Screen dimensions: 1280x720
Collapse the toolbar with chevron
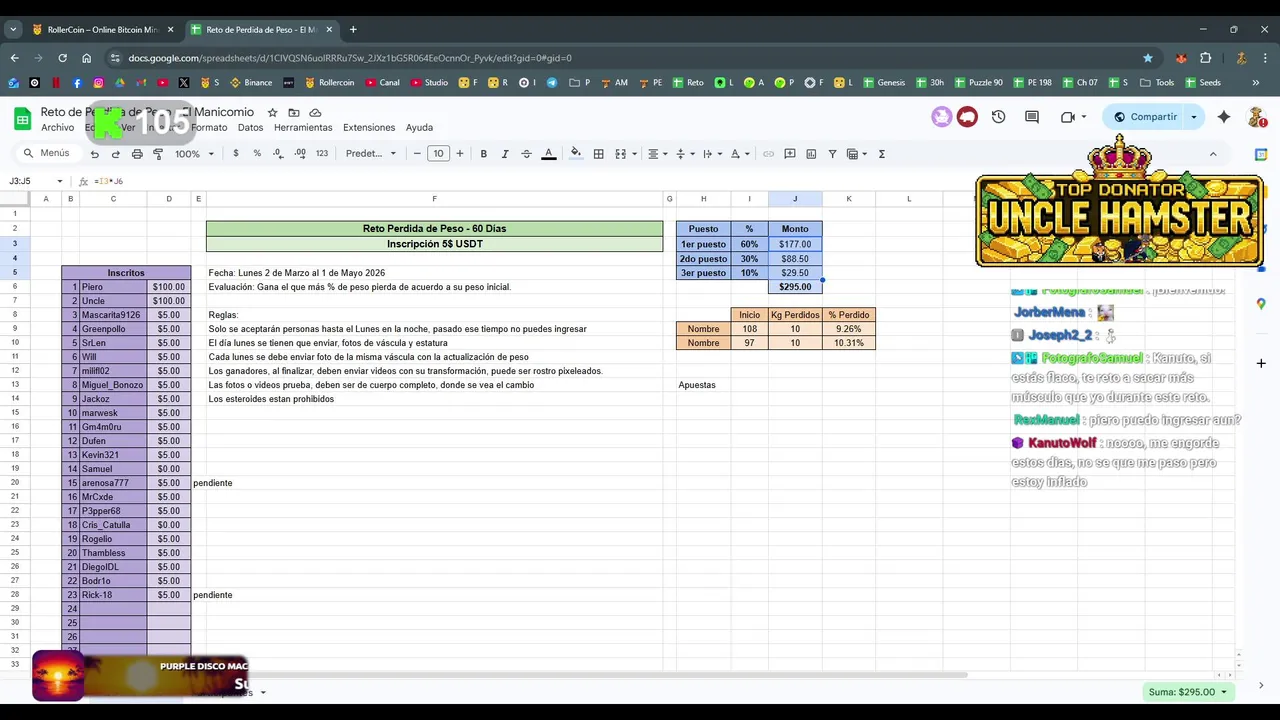click(x=1213, y=154)
